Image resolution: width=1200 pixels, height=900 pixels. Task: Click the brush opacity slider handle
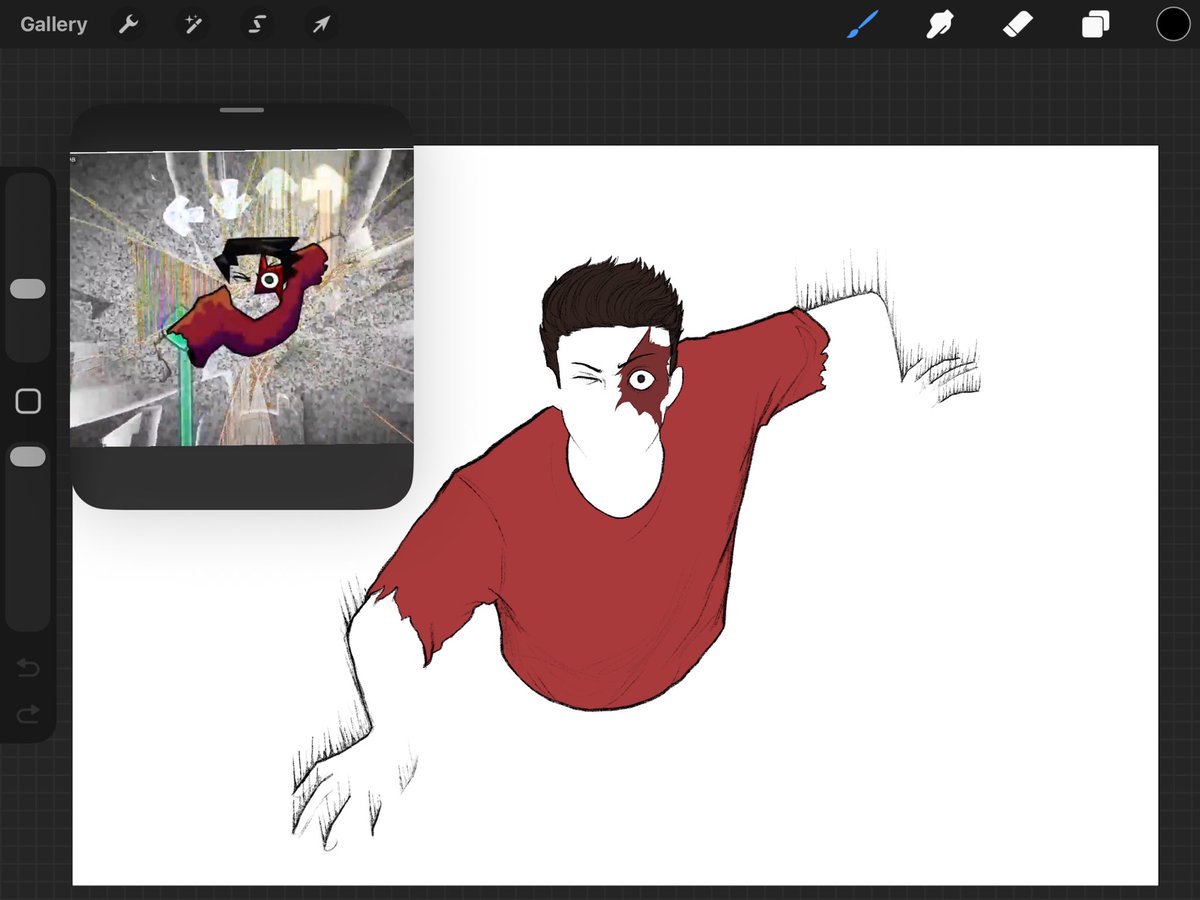coord(28,457)
